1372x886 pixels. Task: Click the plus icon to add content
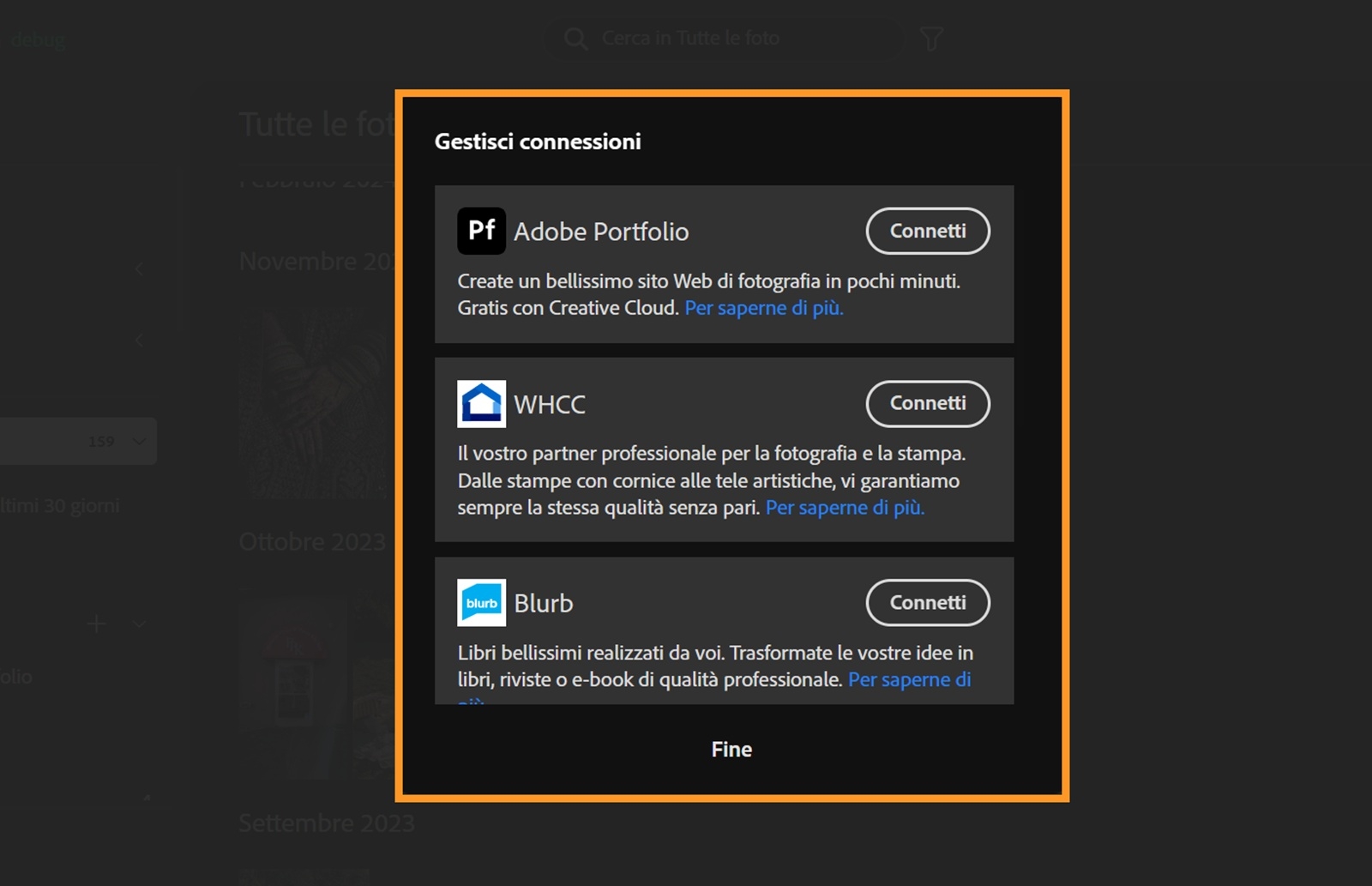(x=96, y=624)
